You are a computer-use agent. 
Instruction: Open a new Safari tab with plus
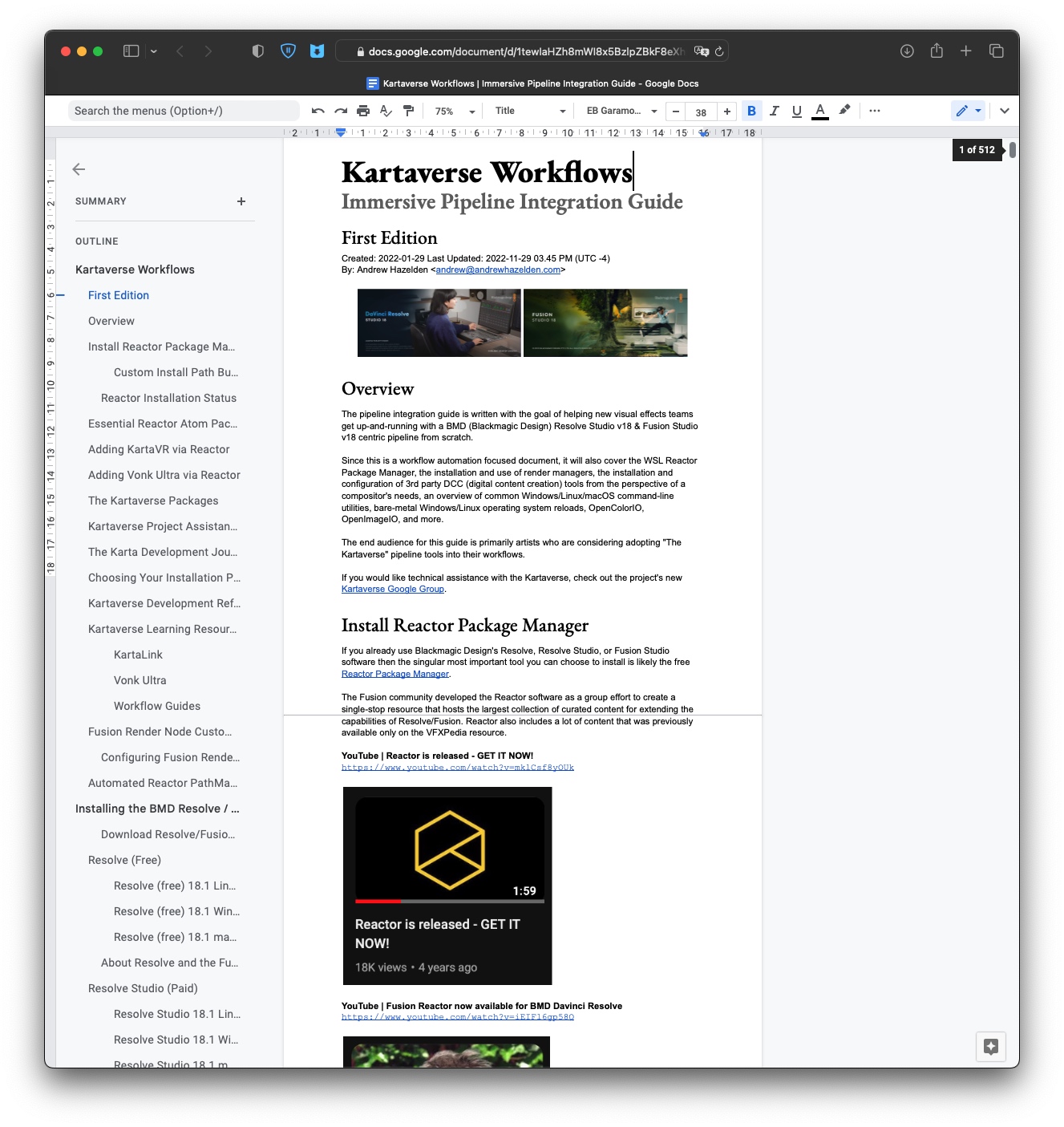click(966, 51)
